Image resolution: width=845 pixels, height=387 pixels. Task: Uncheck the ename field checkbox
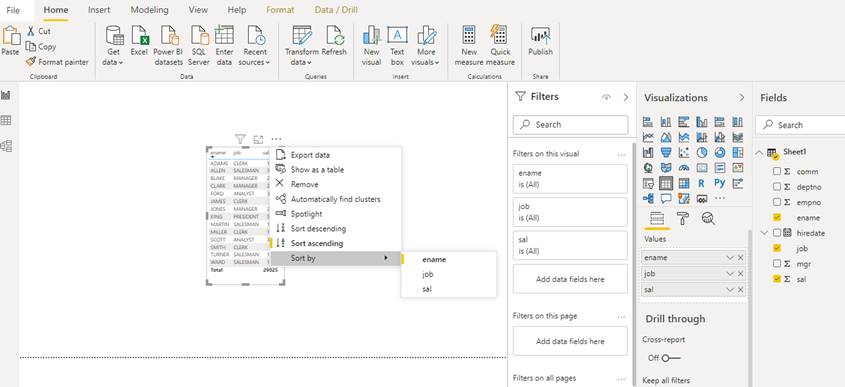[777, 218]
